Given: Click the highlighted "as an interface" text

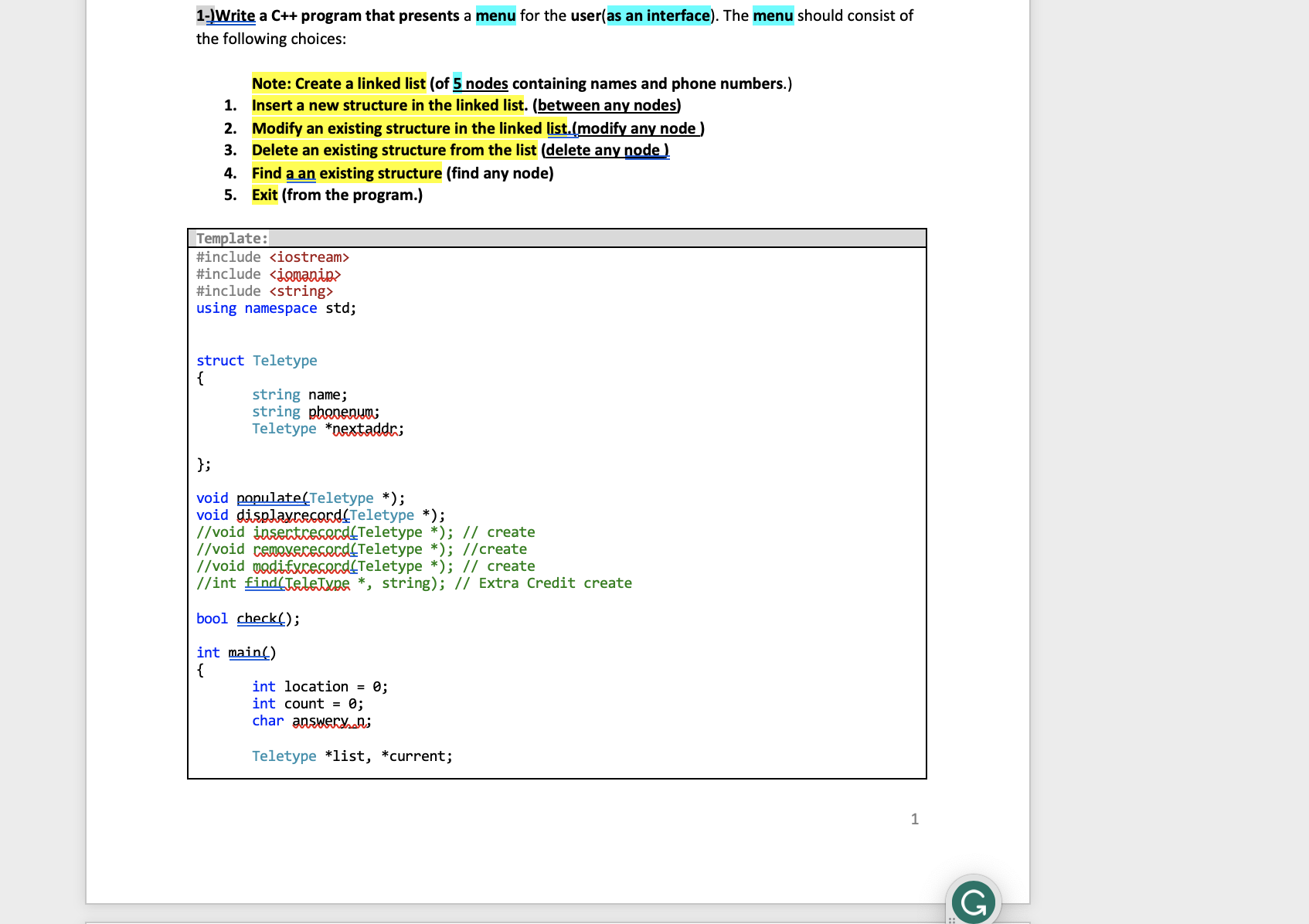Looking at the screenshot, I should pos(658,15).
